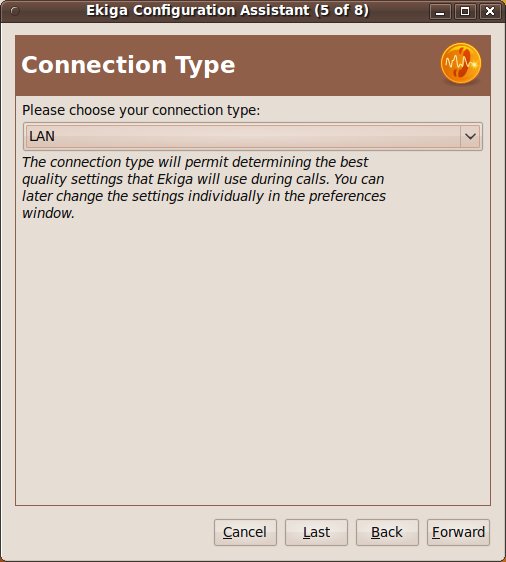This screenshot has width=506, height=562.
Task: Advance with the Forward button
Action: pyautogui.click(x=458, y=532)
